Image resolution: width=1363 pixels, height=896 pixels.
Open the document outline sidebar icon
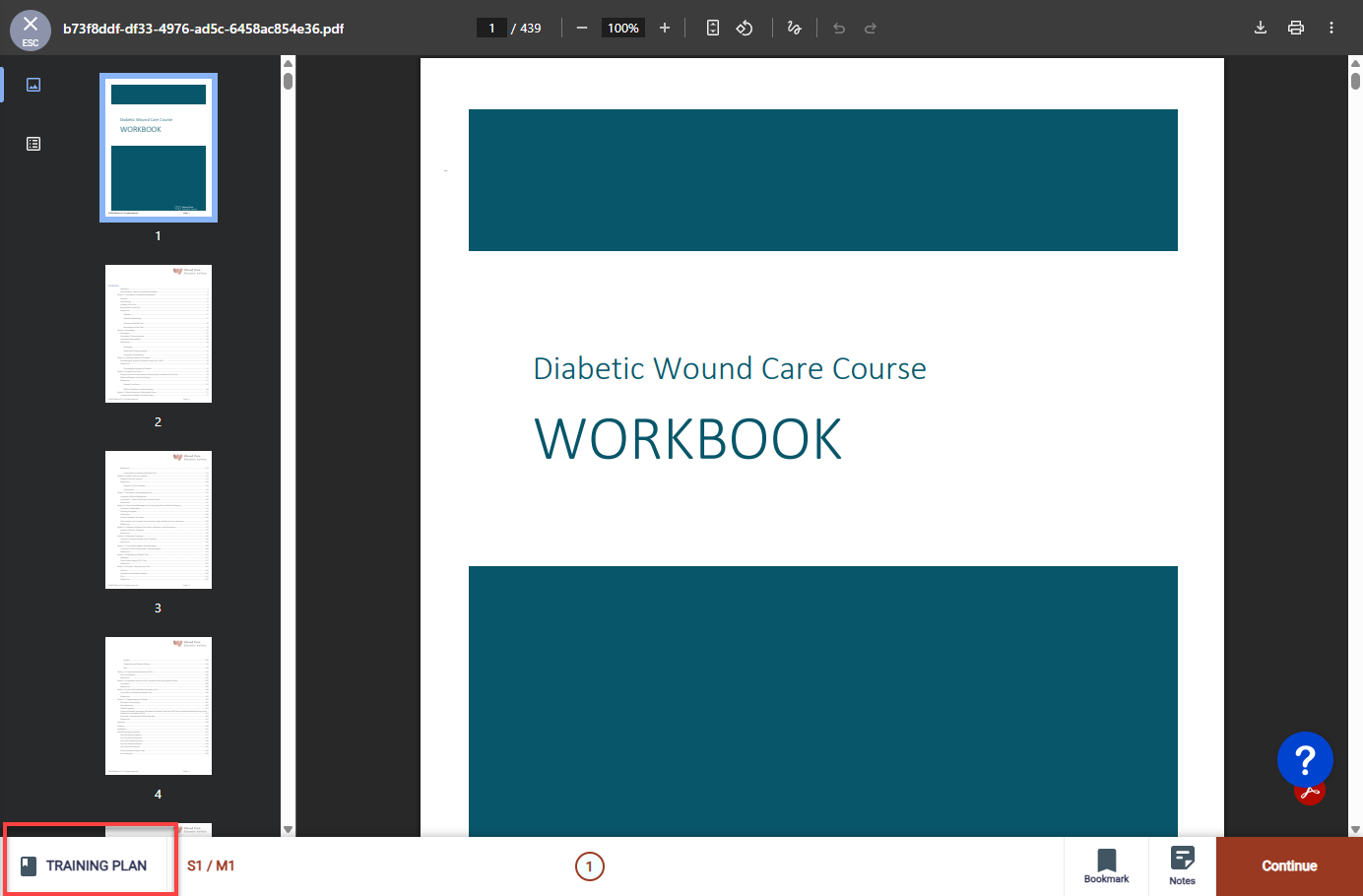coord(33,144)
